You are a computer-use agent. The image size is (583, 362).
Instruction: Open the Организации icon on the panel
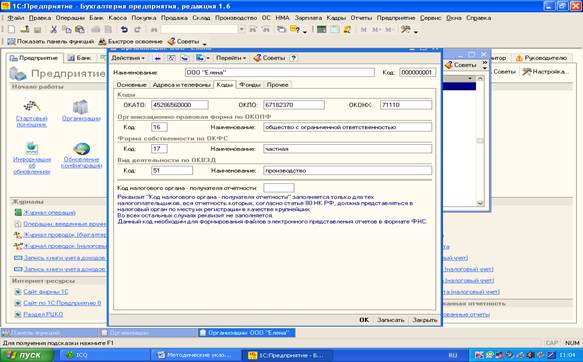(x=81, y=111)
